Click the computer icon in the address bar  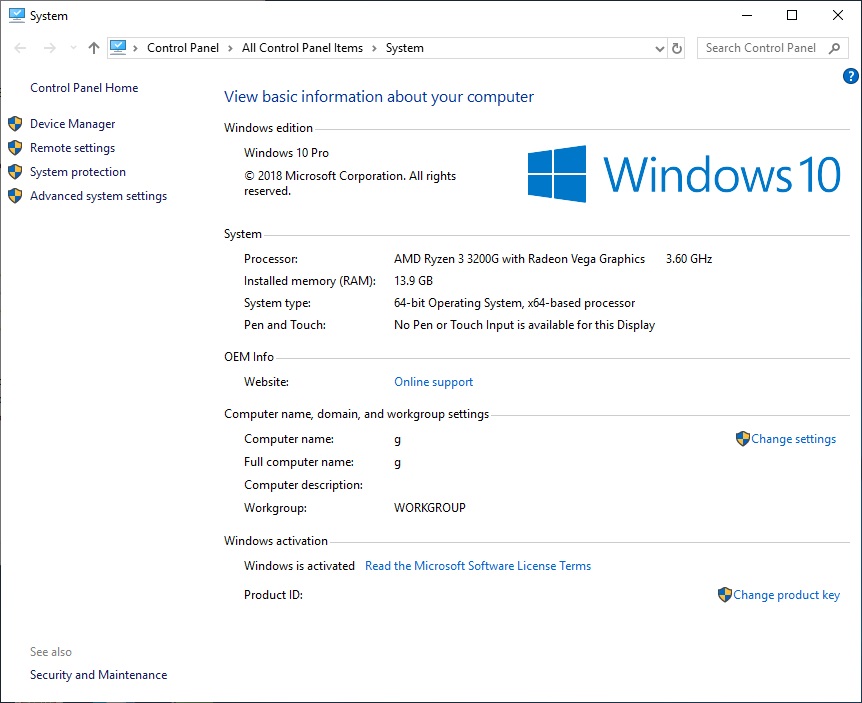[118, 48]
